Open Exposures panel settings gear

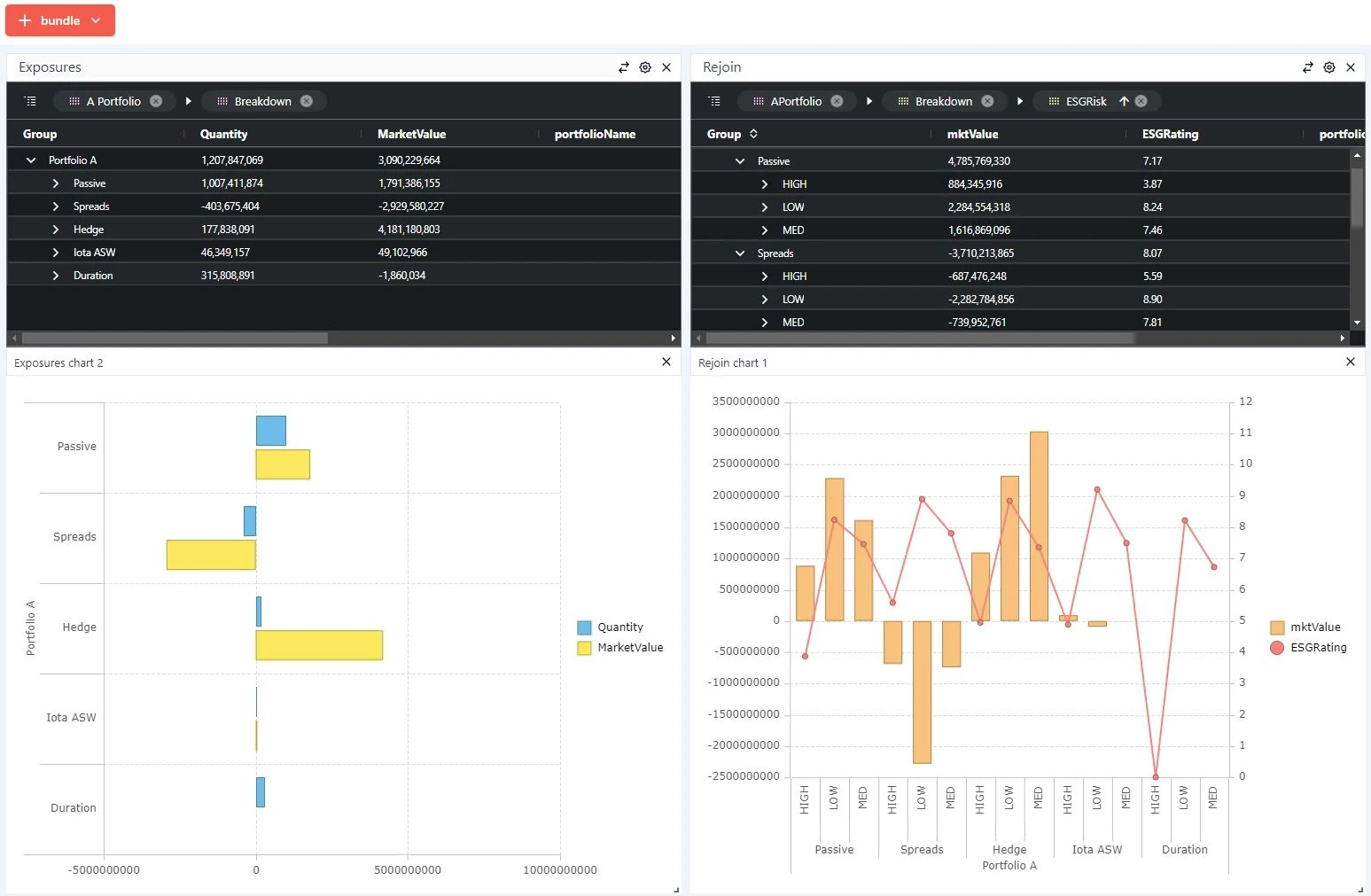pos(645,67)
